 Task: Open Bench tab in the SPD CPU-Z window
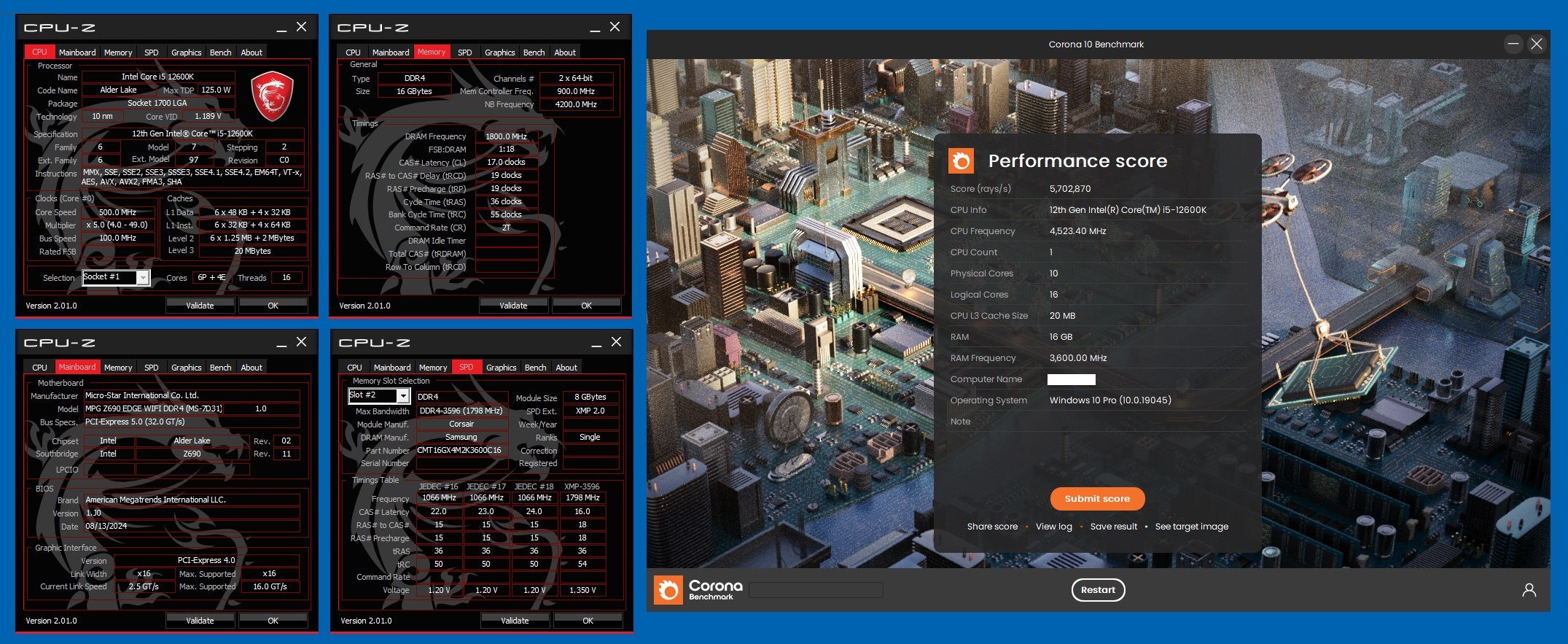(535, 368)
